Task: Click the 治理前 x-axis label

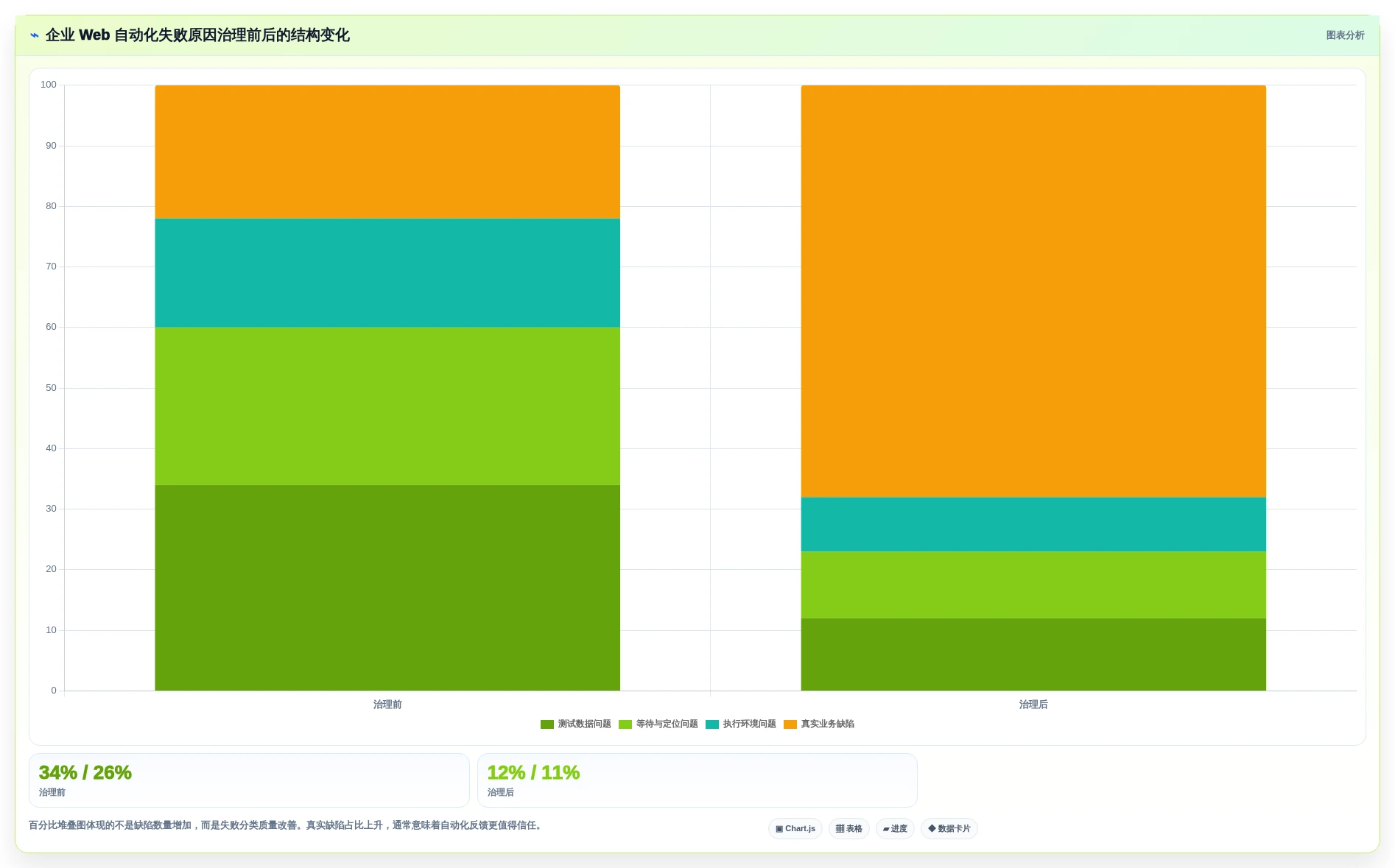Action: pos(387,705)
